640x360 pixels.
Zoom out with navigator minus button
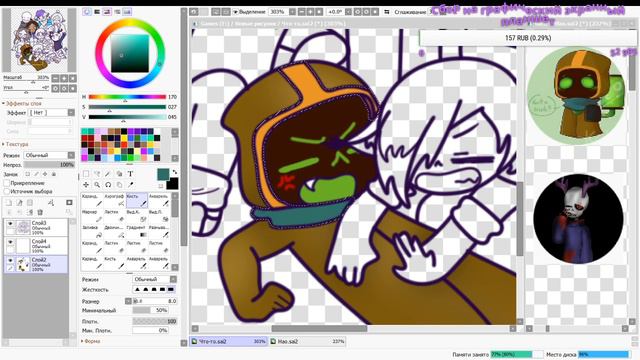click(55, 78)
